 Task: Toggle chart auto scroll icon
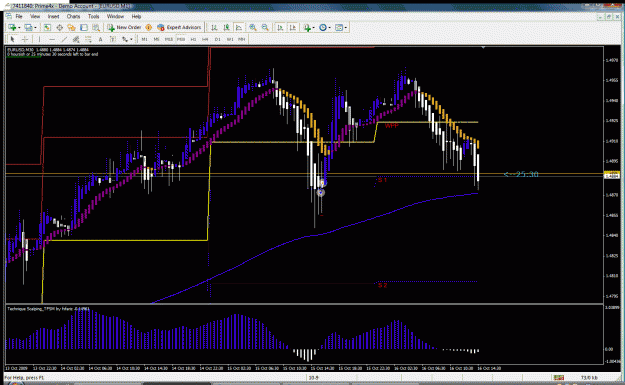[280, 27]
